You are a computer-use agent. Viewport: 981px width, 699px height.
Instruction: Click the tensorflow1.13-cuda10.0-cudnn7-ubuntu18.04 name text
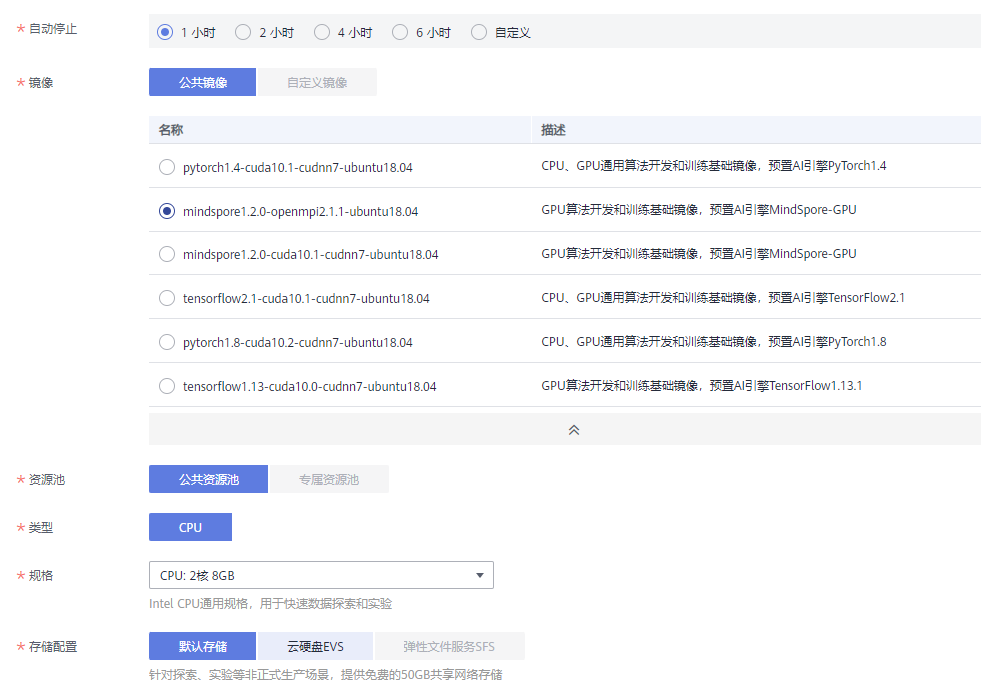(310, 387)
